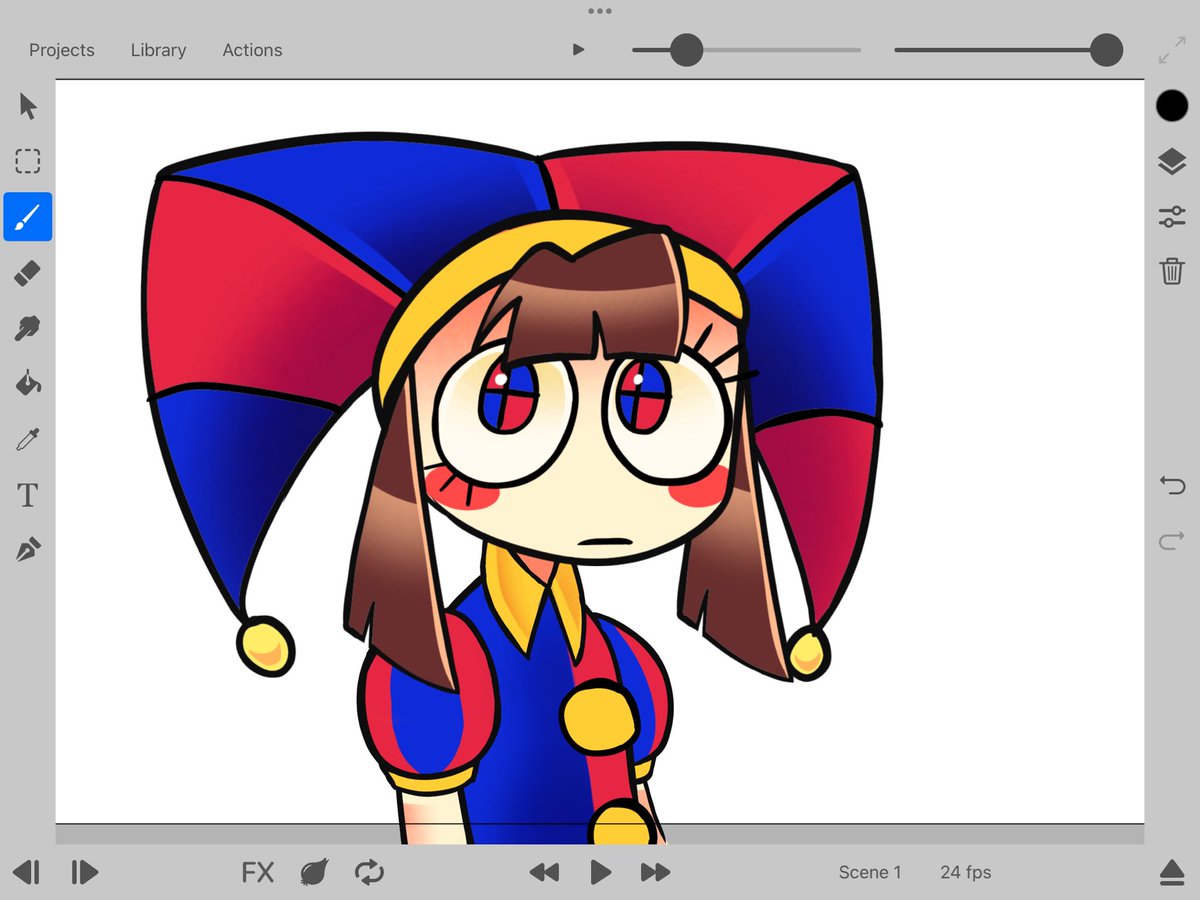Rewind with the double left arrows
The height and width of the screenshot is (900, 1200).
coord(544,872)
